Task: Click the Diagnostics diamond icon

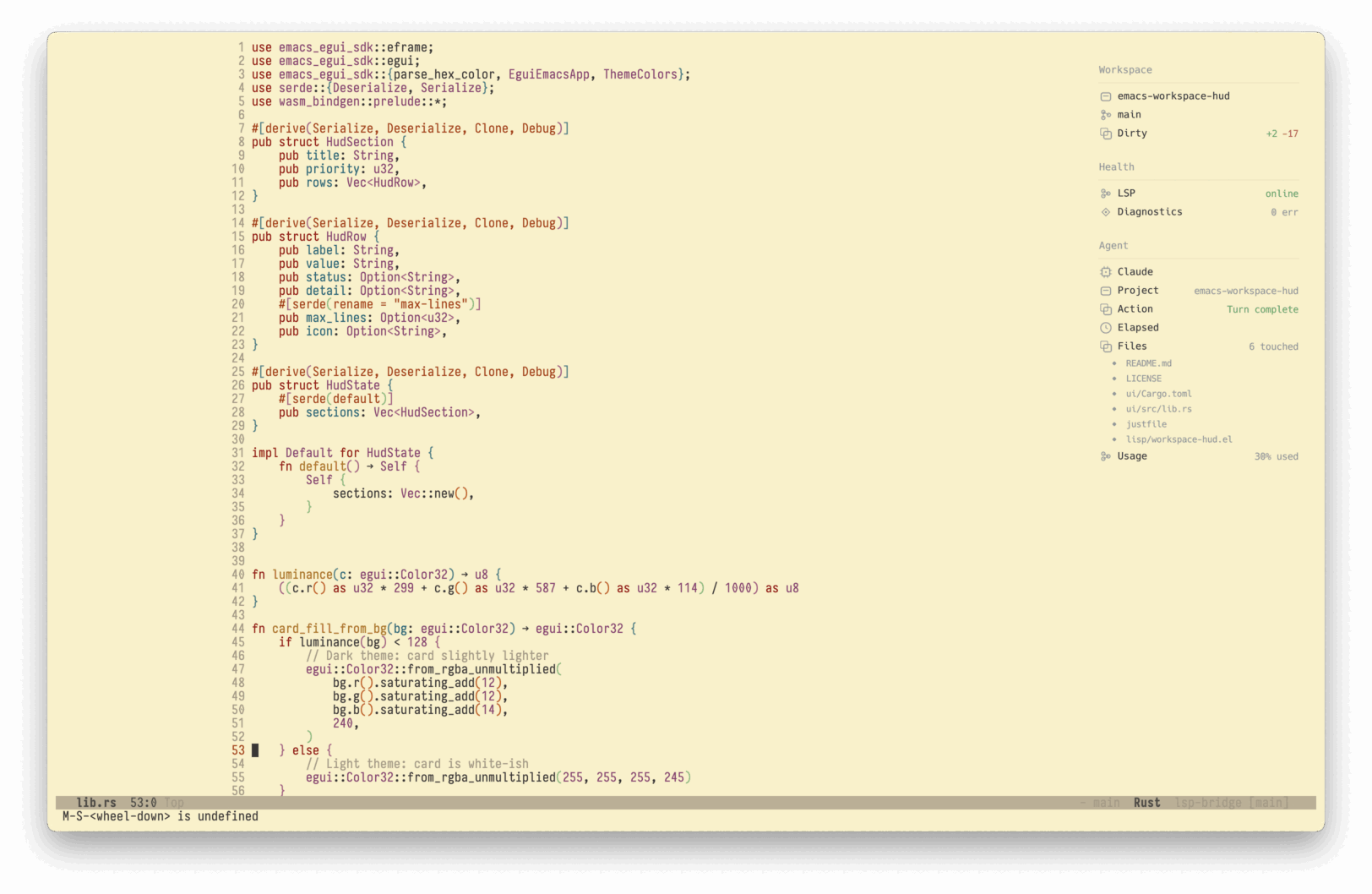Action: pyautogui.click(x=1105, y=212)
